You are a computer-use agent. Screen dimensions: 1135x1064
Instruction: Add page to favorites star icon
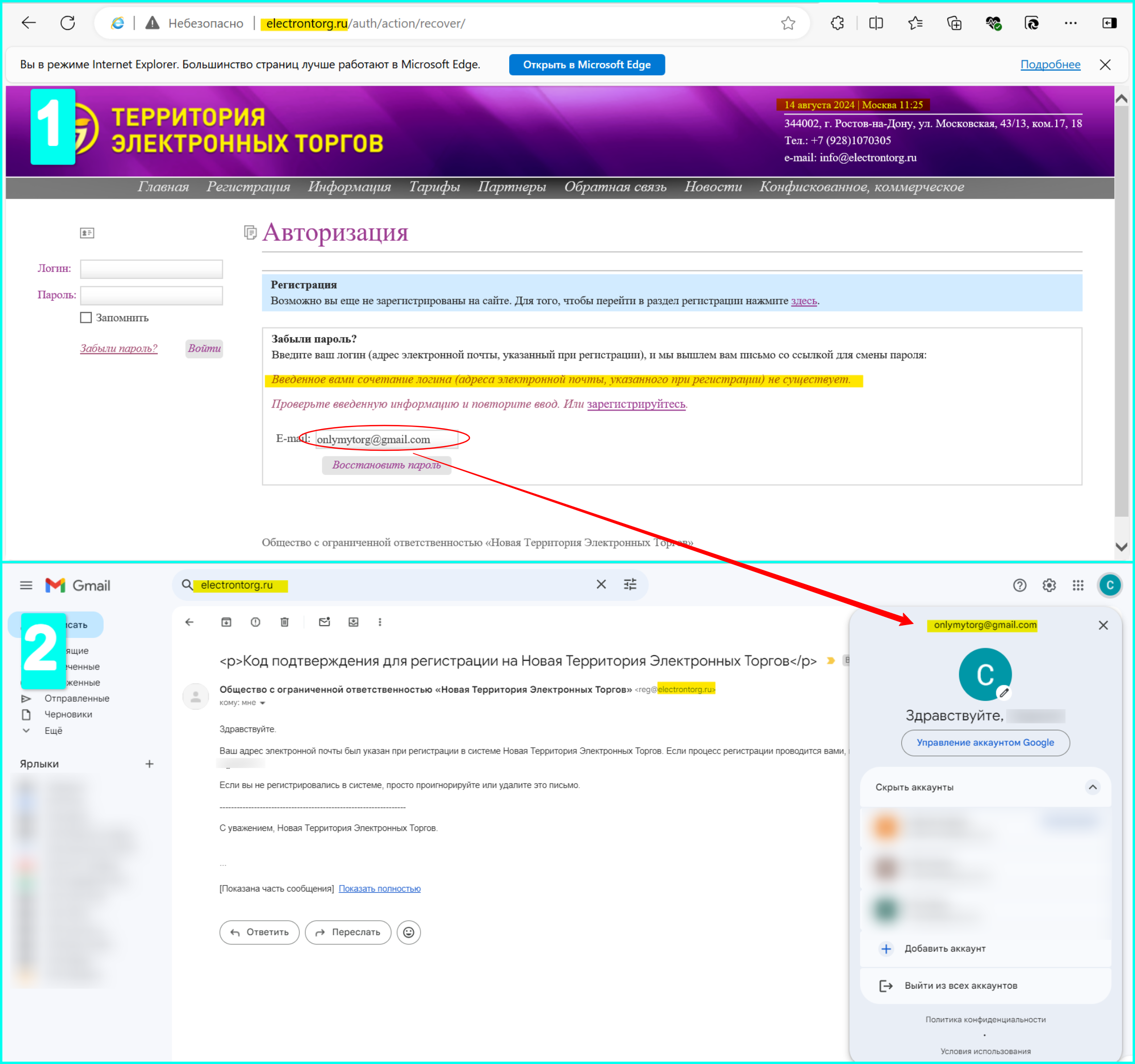[x=788, y=23]
